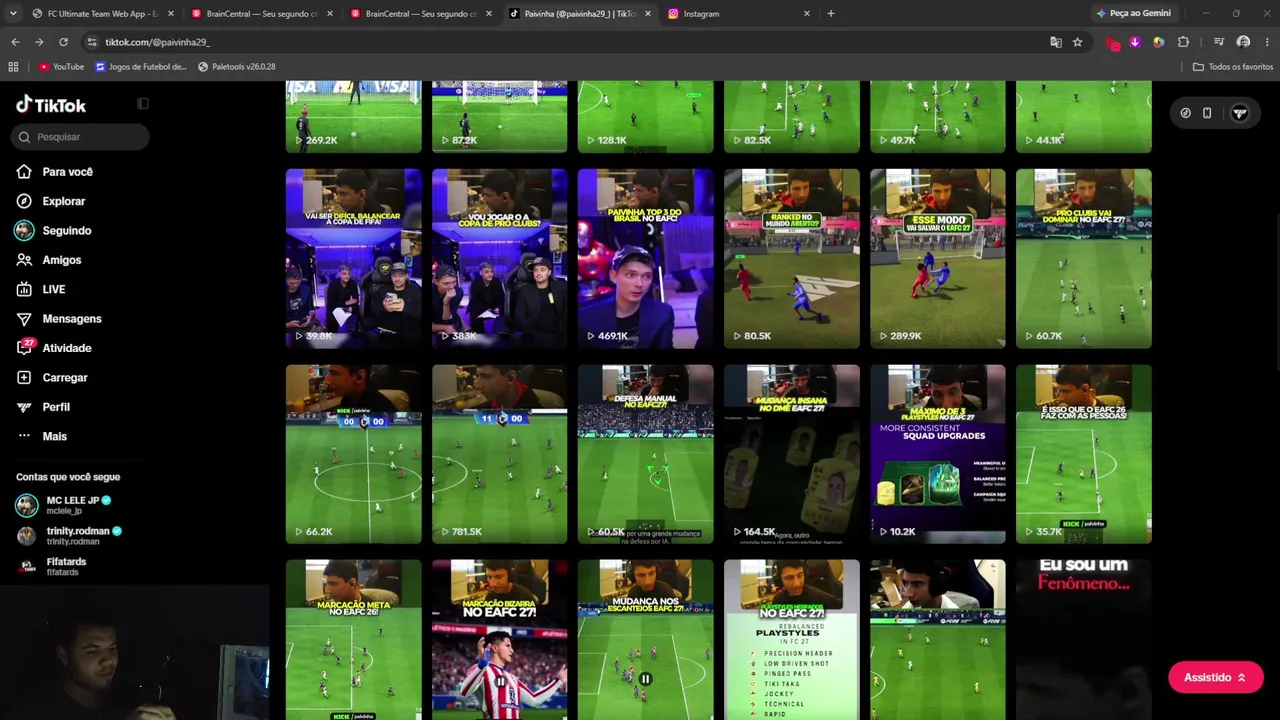Click the TikTok coins icon at top right

click(x=1185, y=113)
